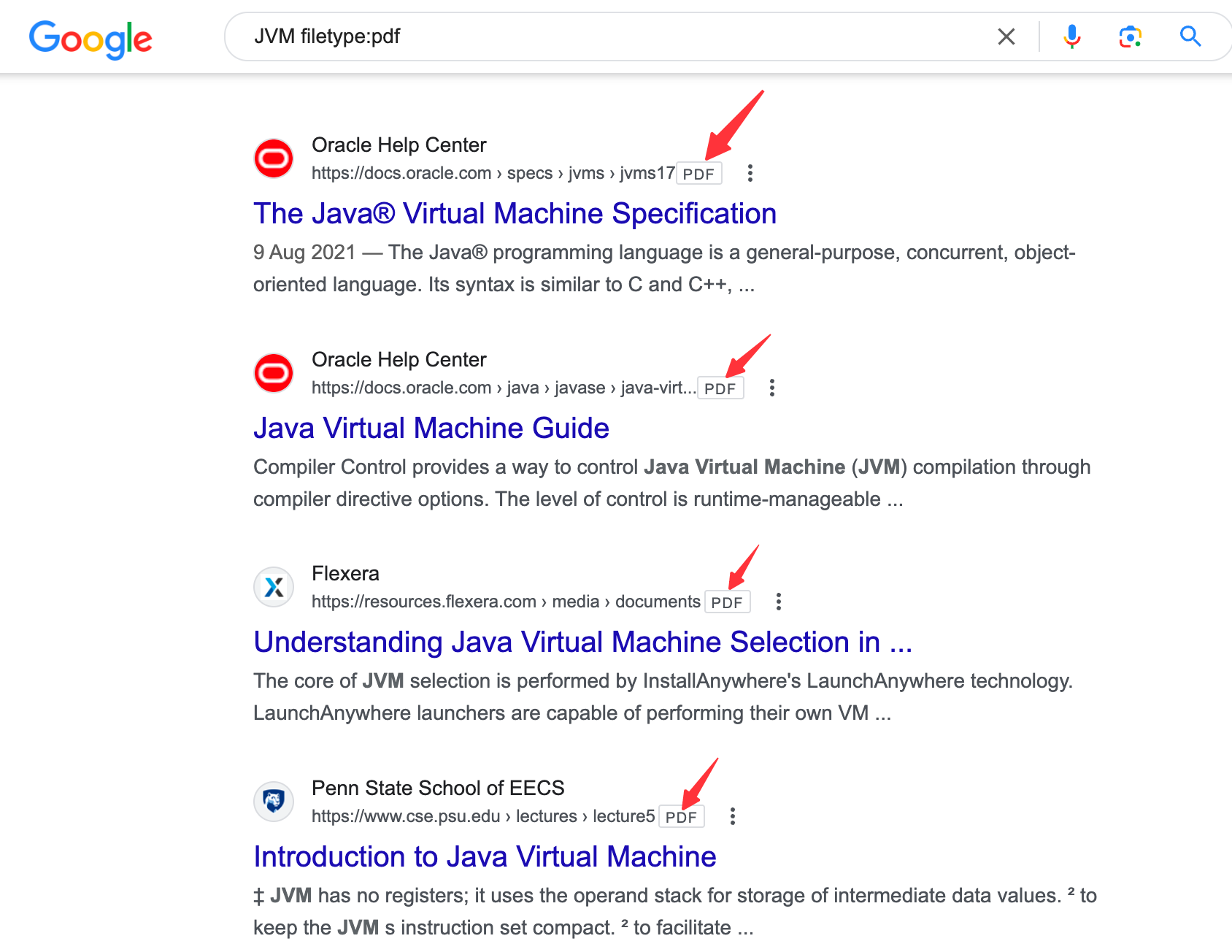The height and width of the screenshot is (952, 1232).
Task: Open more options for Penn State result
Action: click(732, 817)
